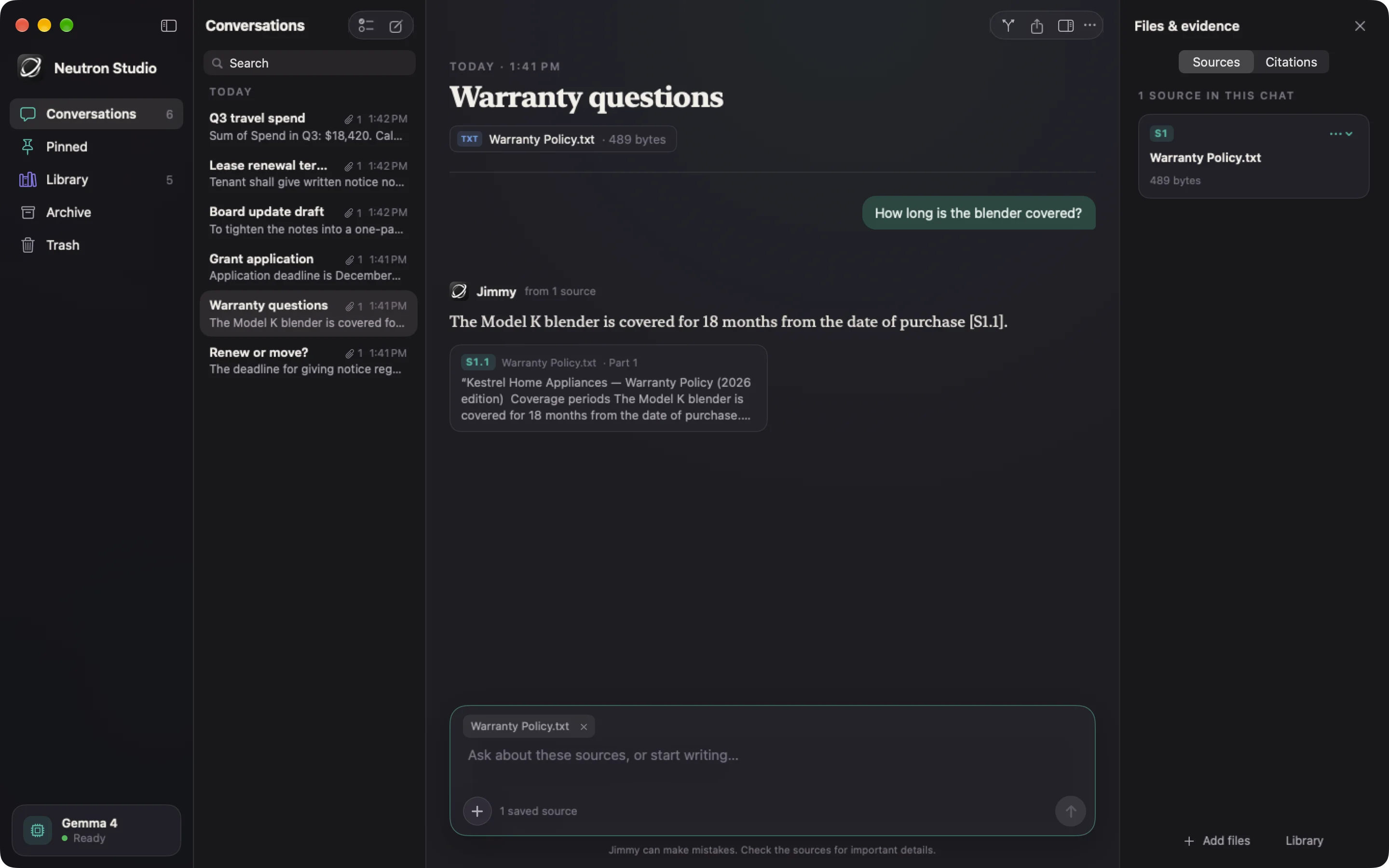Open the conversation list options icon

366,26
